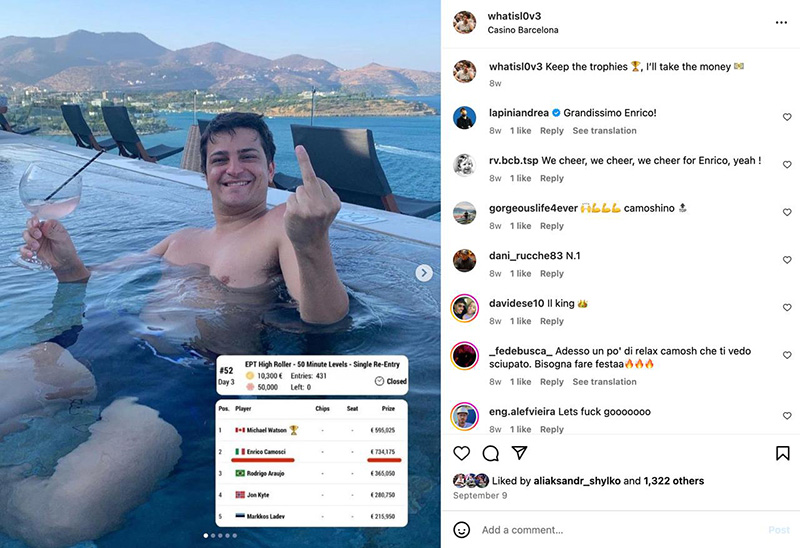Open the emoji picker in the comment box
800x548 pixels.
(x=462, y=530)
